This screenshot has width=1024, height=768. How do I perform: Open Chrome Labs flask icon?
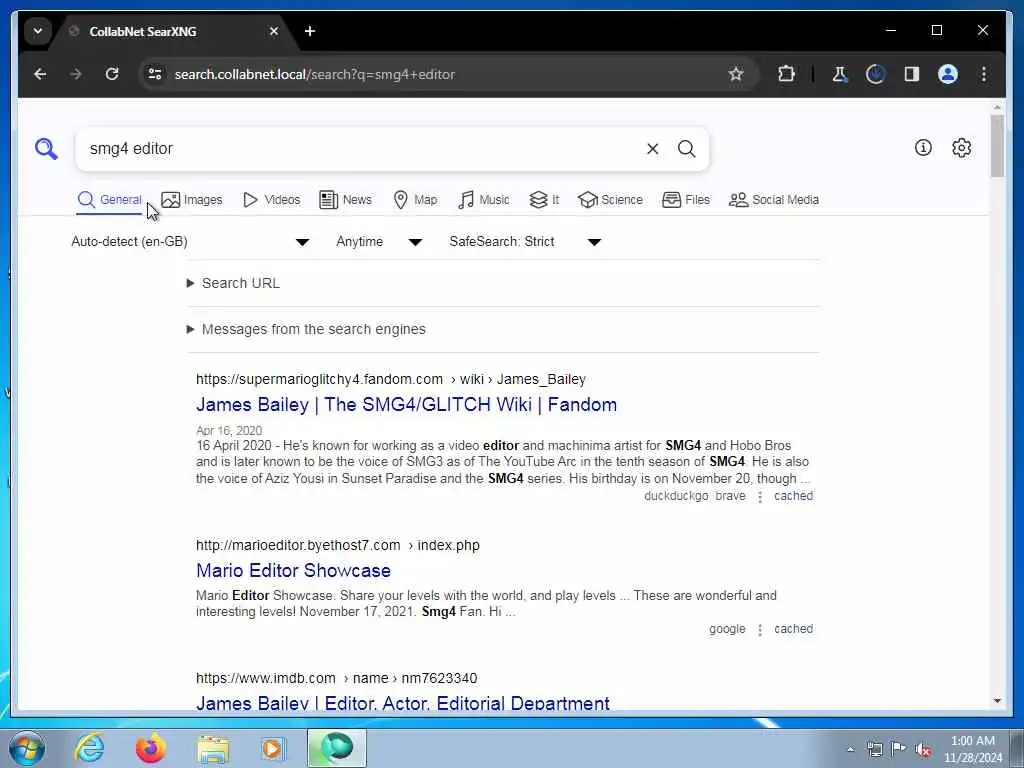click(840, 74)
